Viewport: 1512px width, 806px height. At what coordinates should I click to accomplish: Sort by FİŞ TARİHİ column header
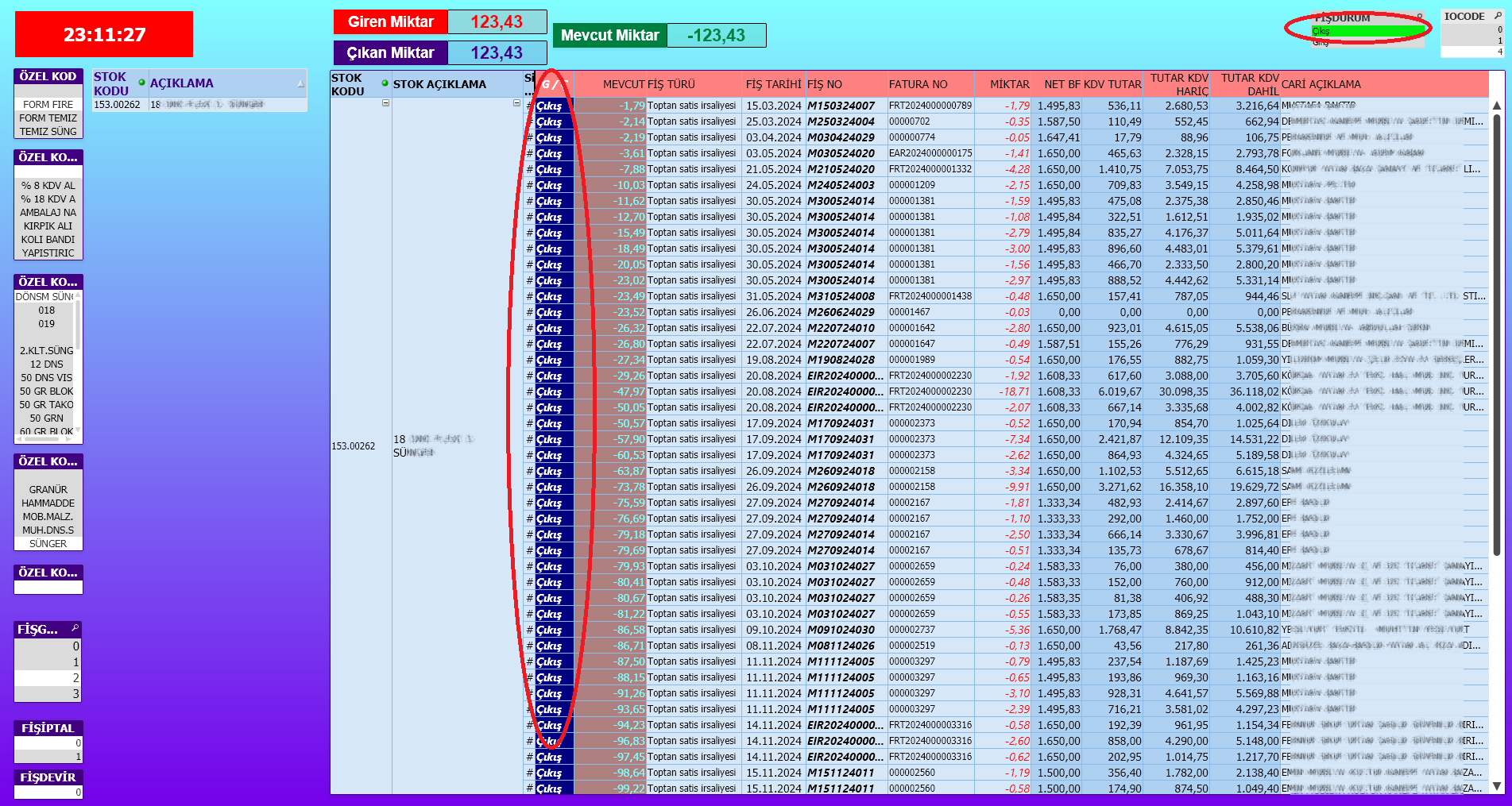pyautogui.click(x=772, y=84)
